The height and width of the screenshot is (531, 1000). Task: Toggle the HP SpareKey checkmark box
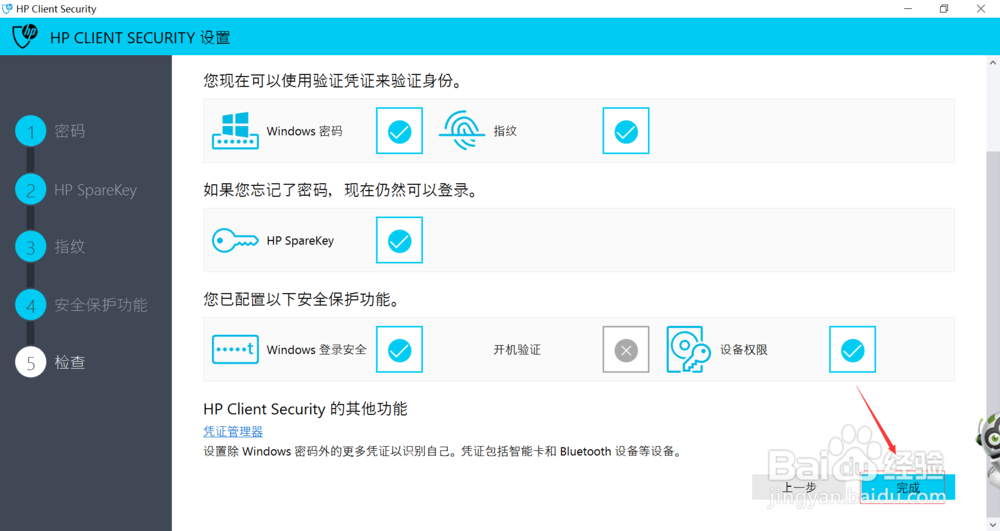pos(399,240)
